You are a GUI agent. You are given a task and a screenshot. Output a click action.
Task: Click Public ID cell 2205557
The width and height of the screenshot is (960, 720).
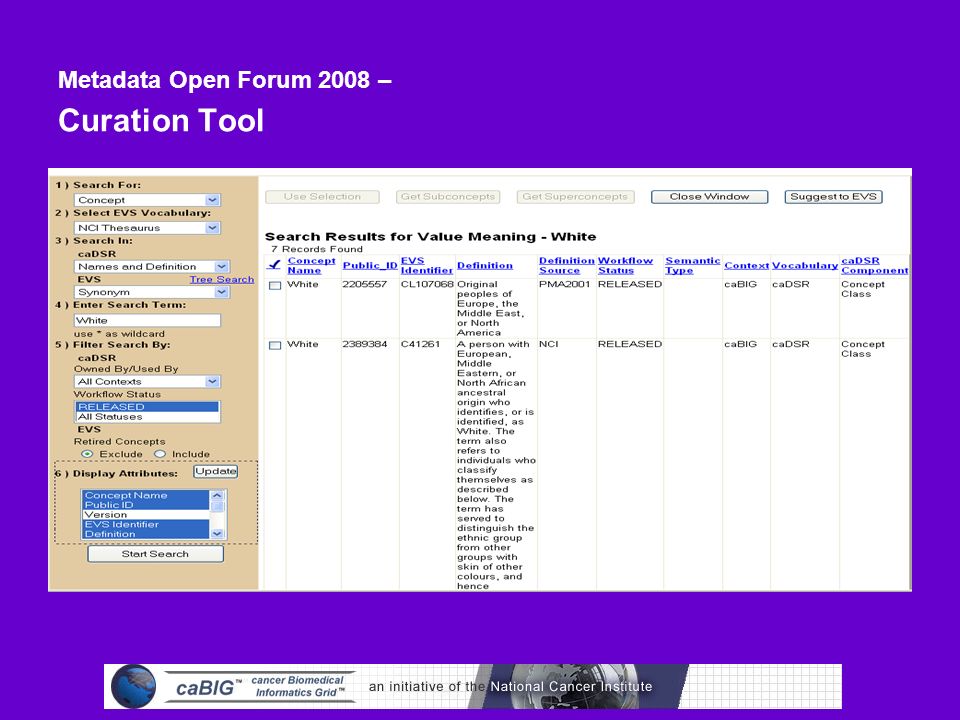pos(364,284)
